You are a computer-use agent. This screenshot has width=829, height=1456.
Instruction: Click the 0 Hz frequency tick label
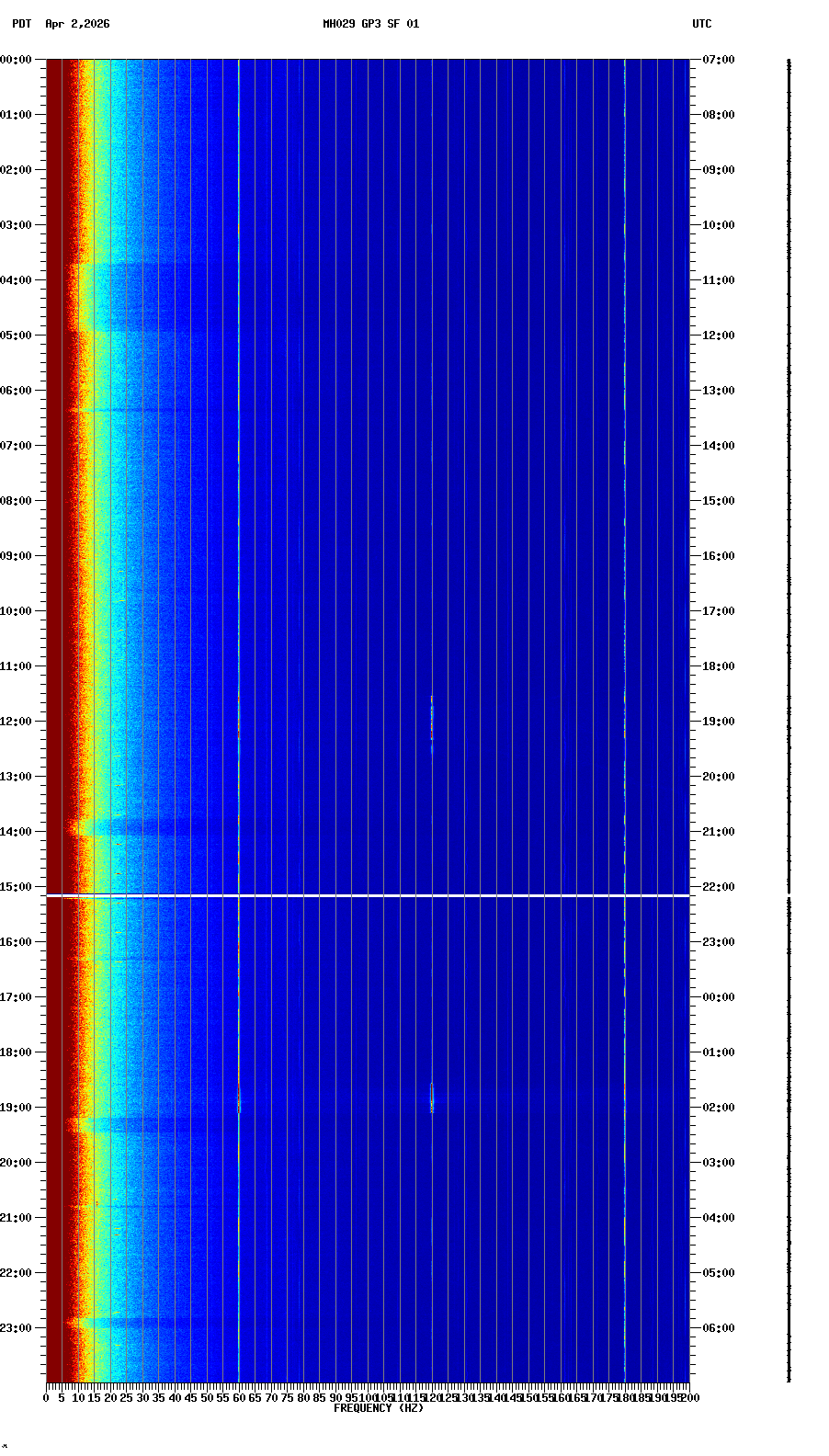(x=46, y=1398)
